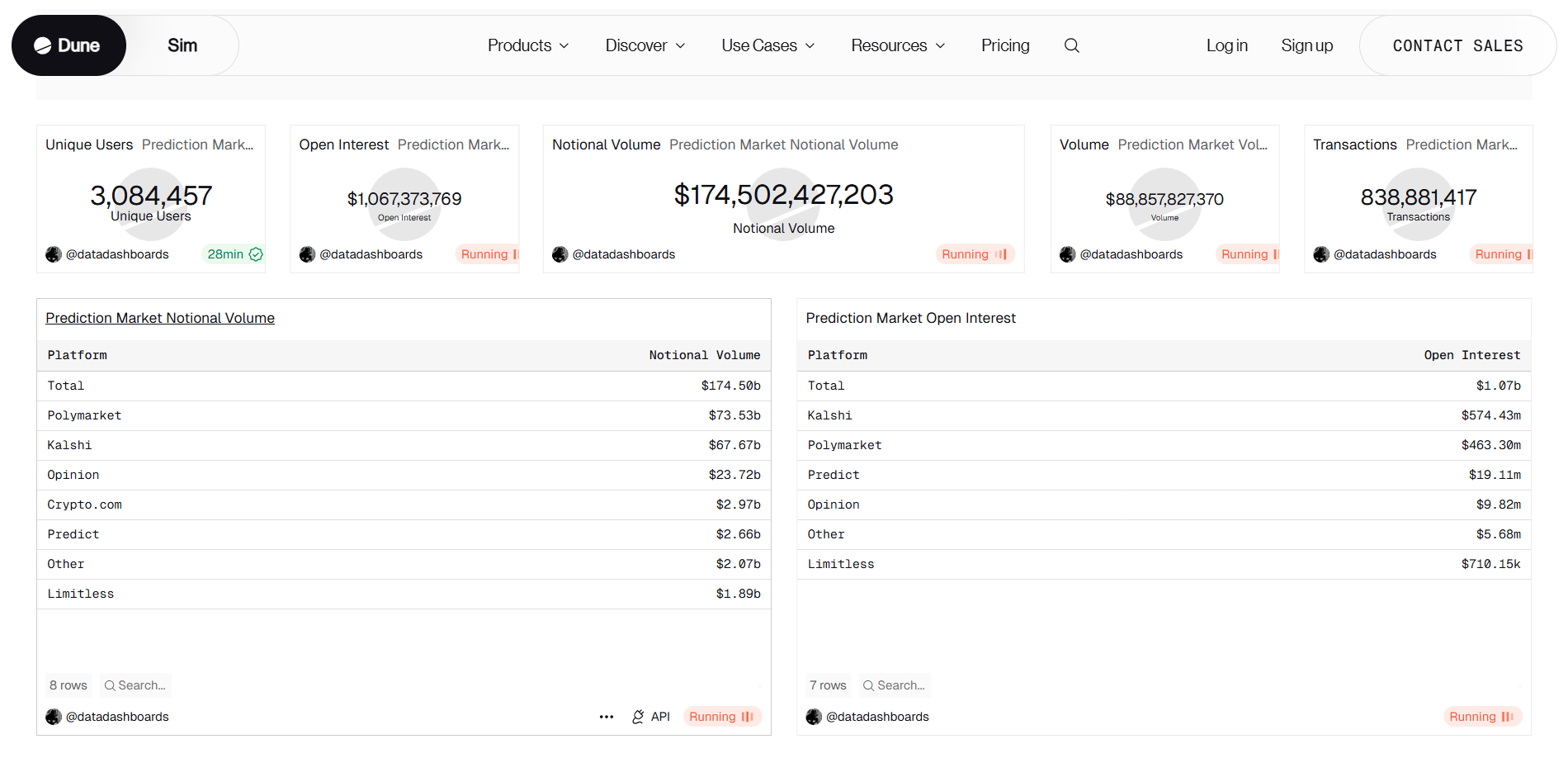1568x758 pixels.
Task: Select the Kalshi $574.43m row
Action: [1164, 415]
